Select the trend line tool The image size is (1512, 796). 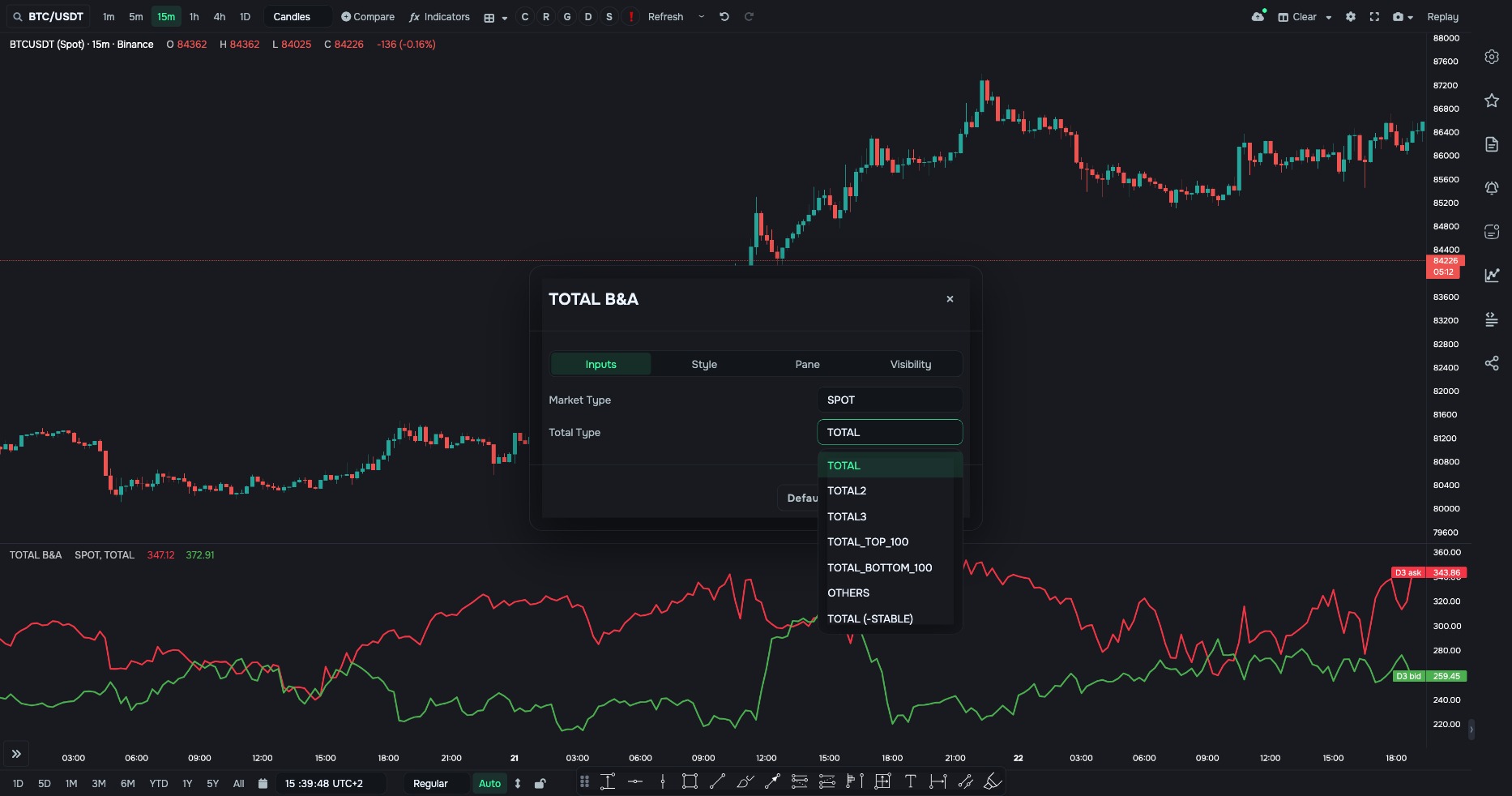717,781
